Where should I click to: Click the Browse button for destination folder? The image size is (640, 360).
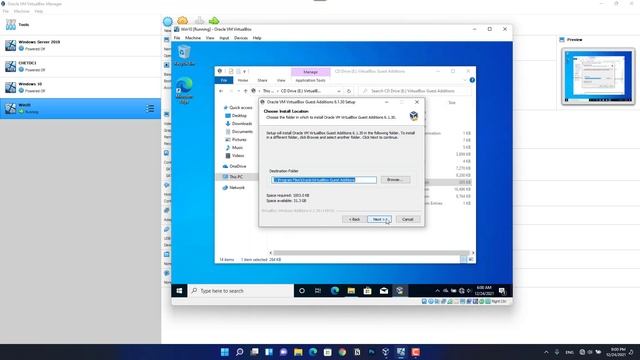(395, 180)
